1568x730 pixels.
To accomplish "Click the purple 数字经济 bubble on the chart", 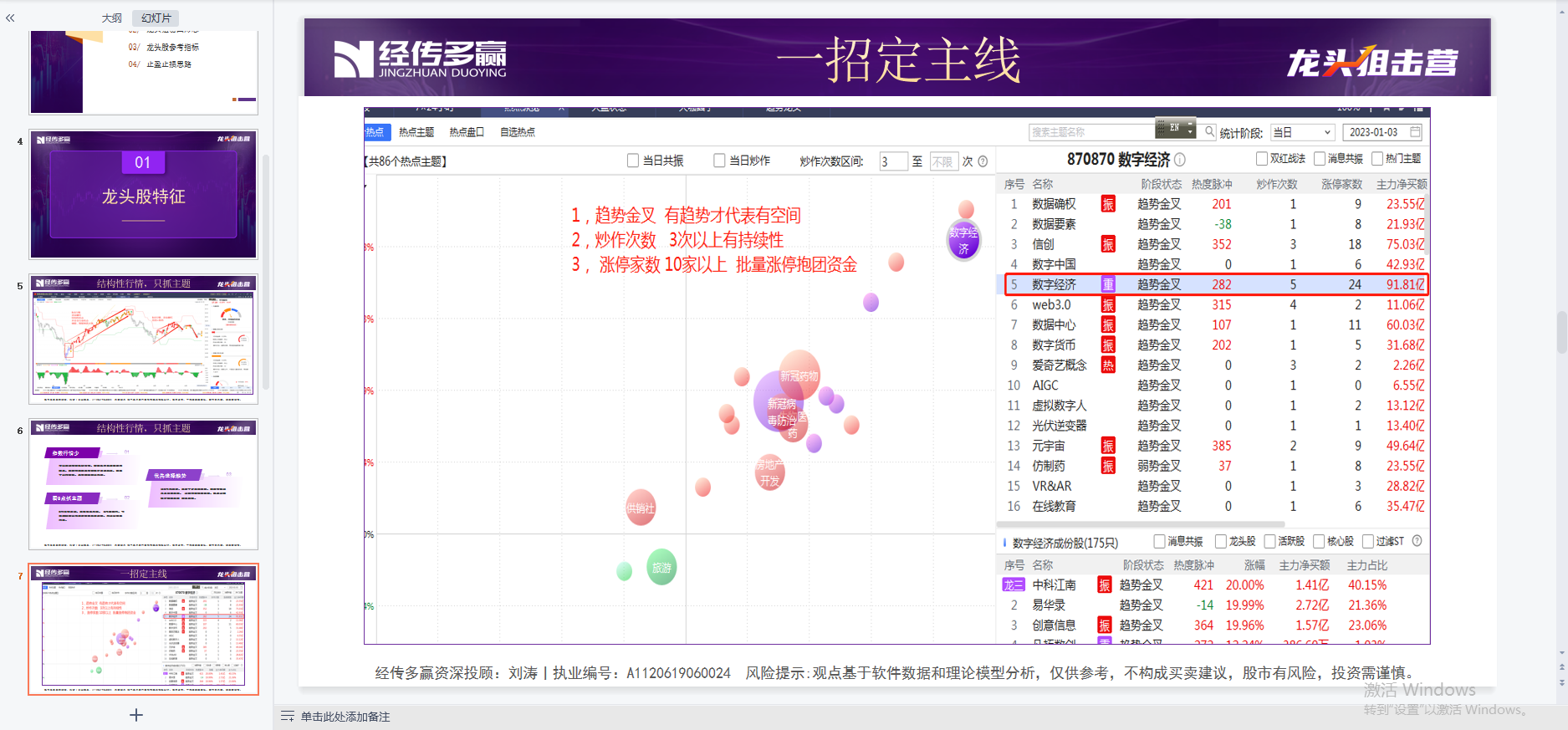I will (x=963, y=240).
